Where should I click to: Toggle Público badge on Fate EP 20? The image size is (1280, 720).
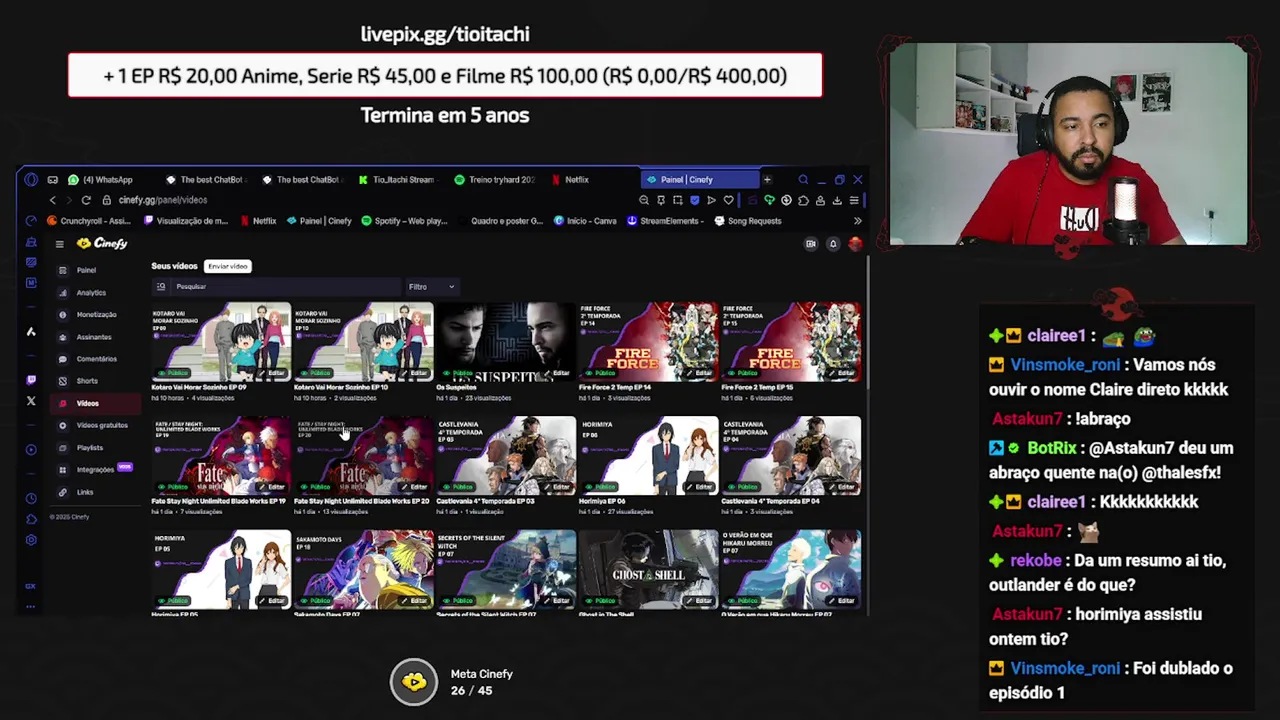[317, 487]
